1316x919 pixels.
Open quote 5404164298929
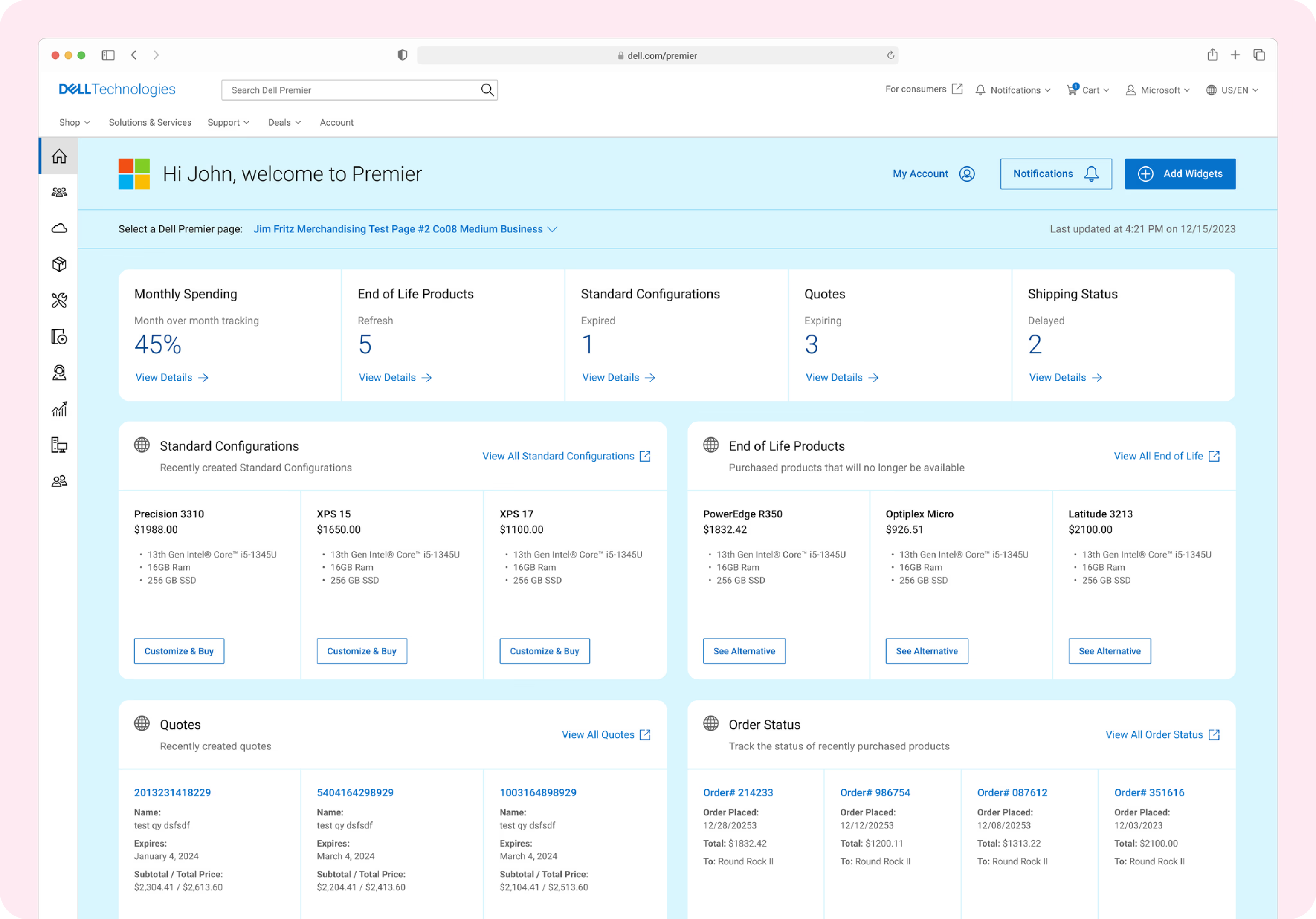[355, 792]
